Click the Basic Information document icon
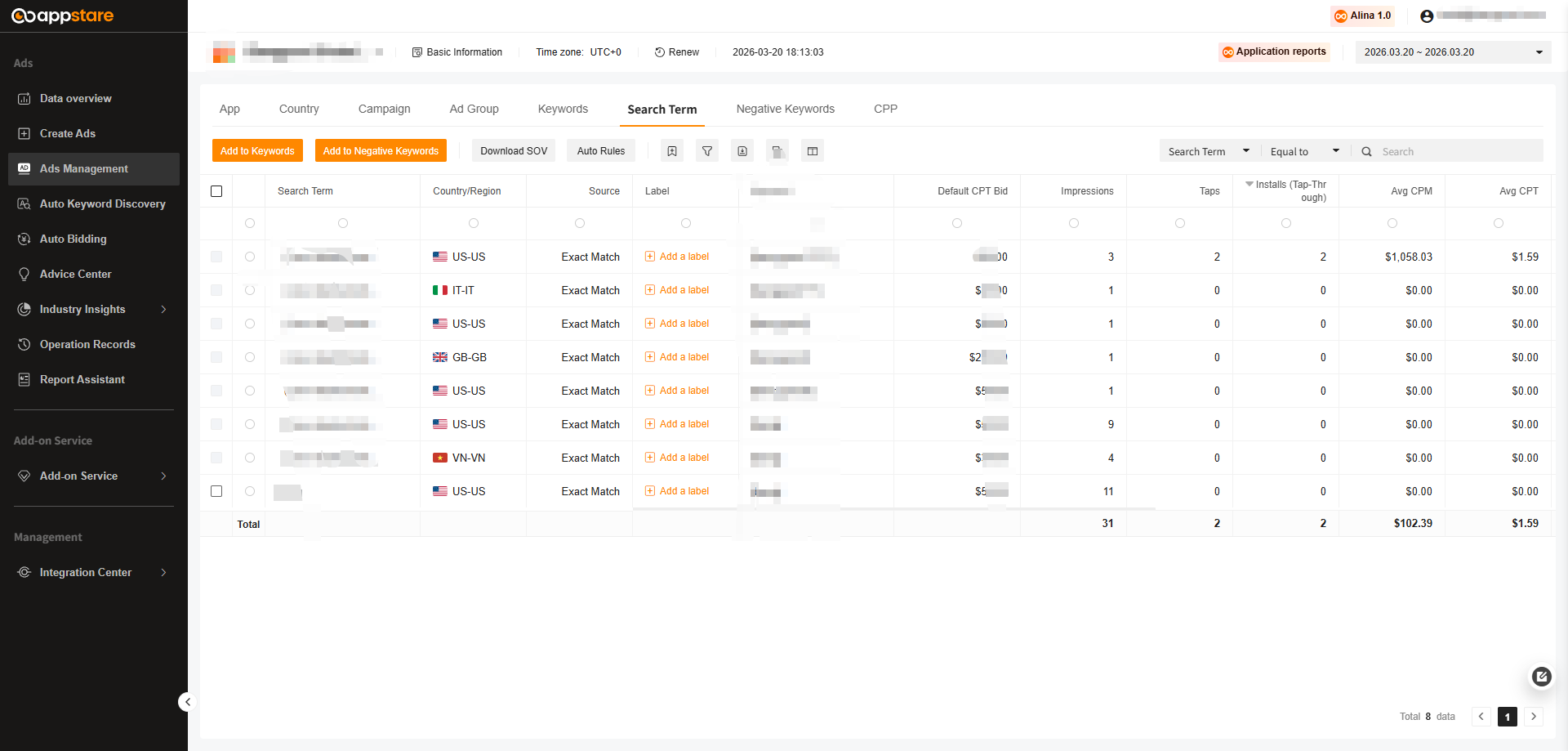 417,52
